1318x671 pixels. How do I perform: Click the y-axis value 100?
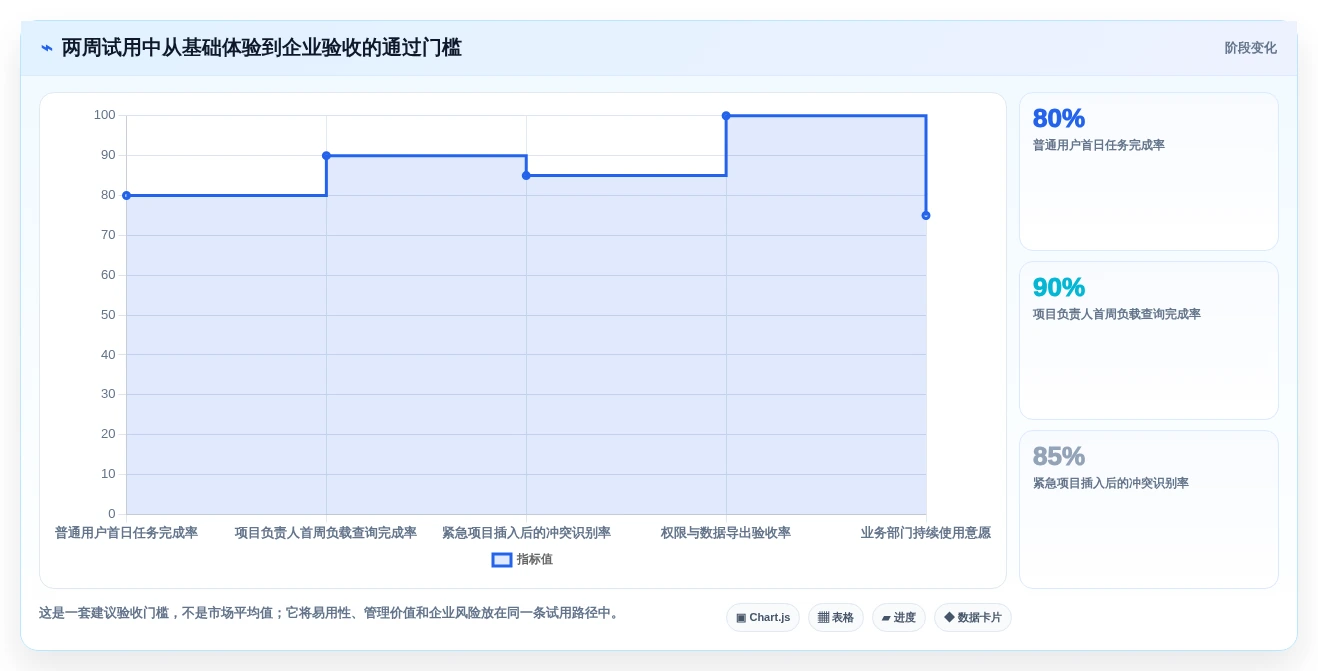[x=105, y=115]
